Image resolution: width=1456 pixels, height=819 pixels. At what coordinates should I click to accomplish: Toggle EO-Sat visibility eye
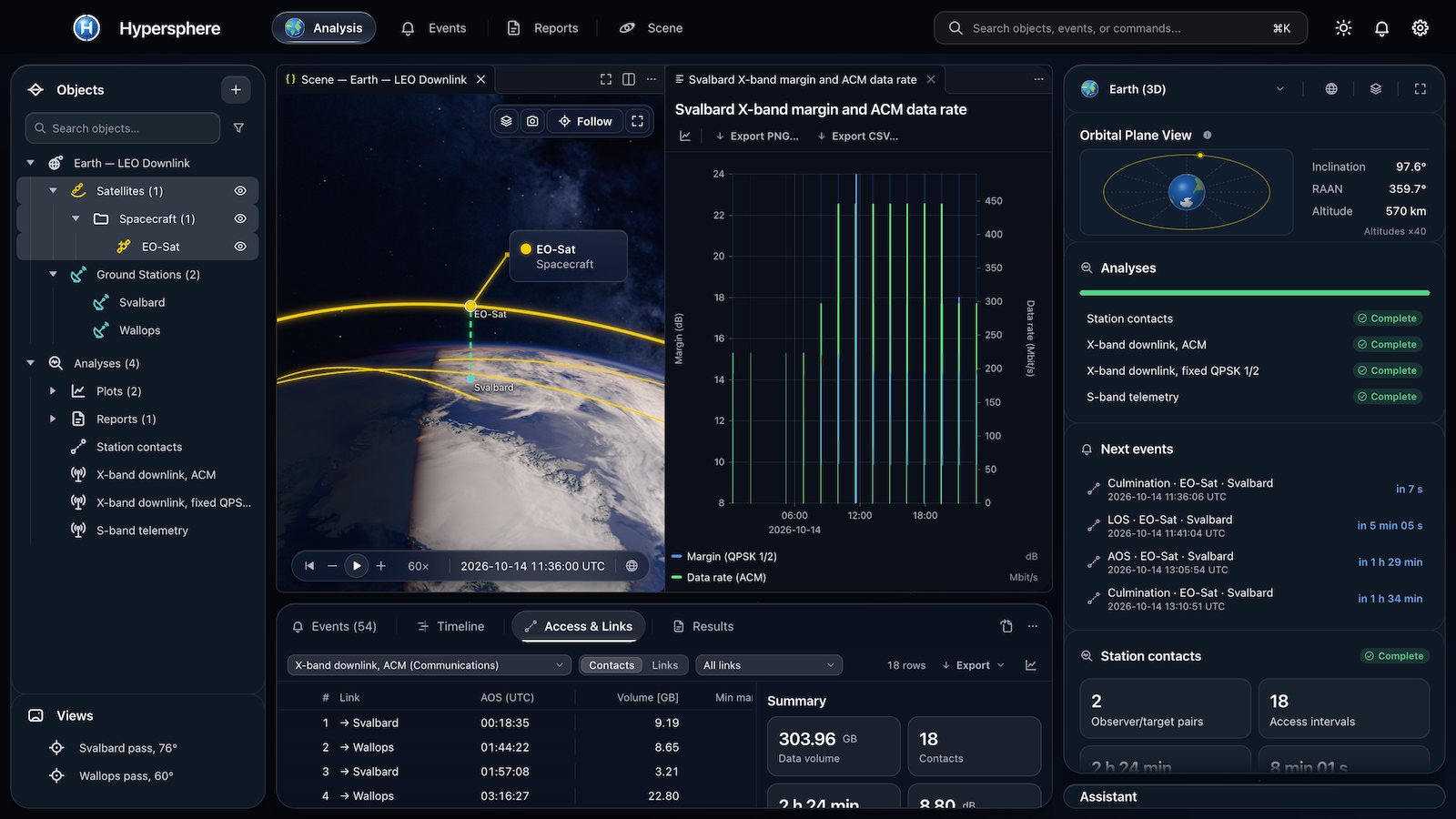point(240,247)
